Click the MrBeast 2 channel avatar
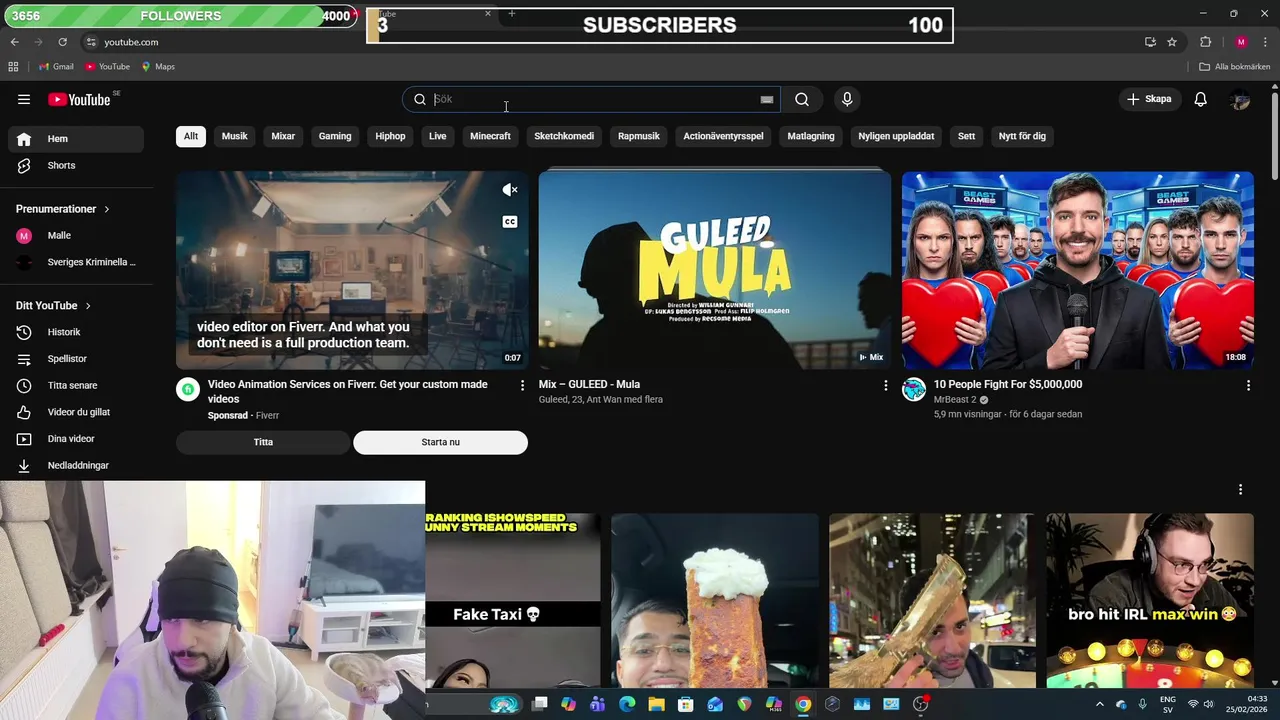 click(914, 390)
